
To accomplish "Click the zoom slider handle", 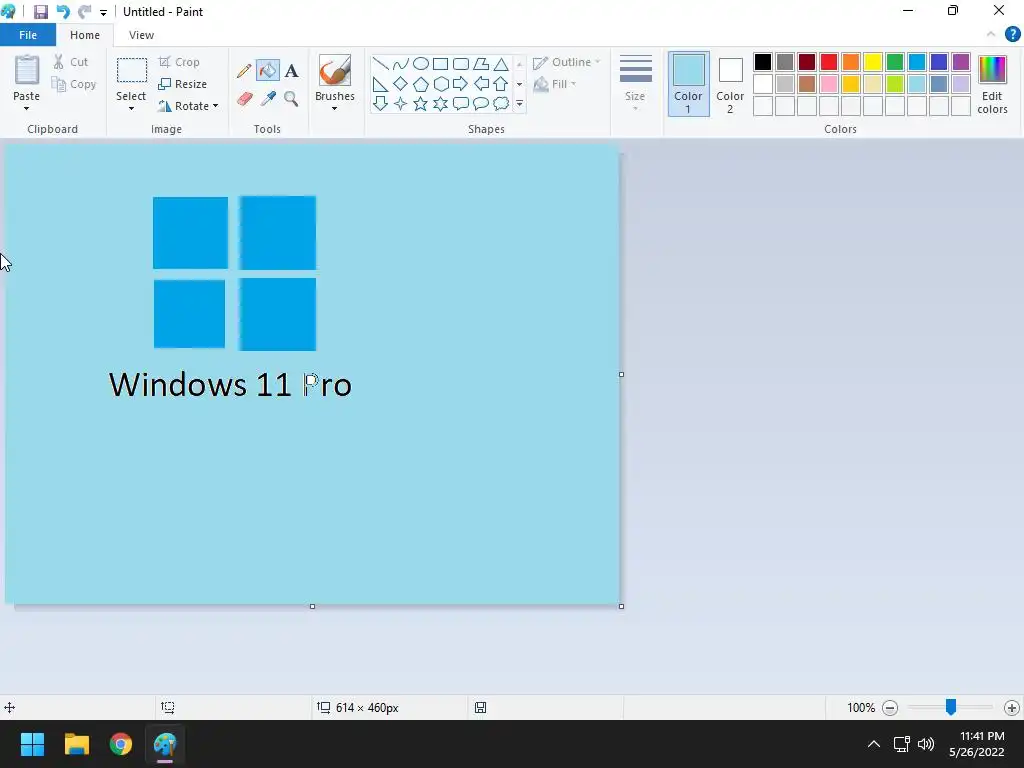I will coord(951,707).
